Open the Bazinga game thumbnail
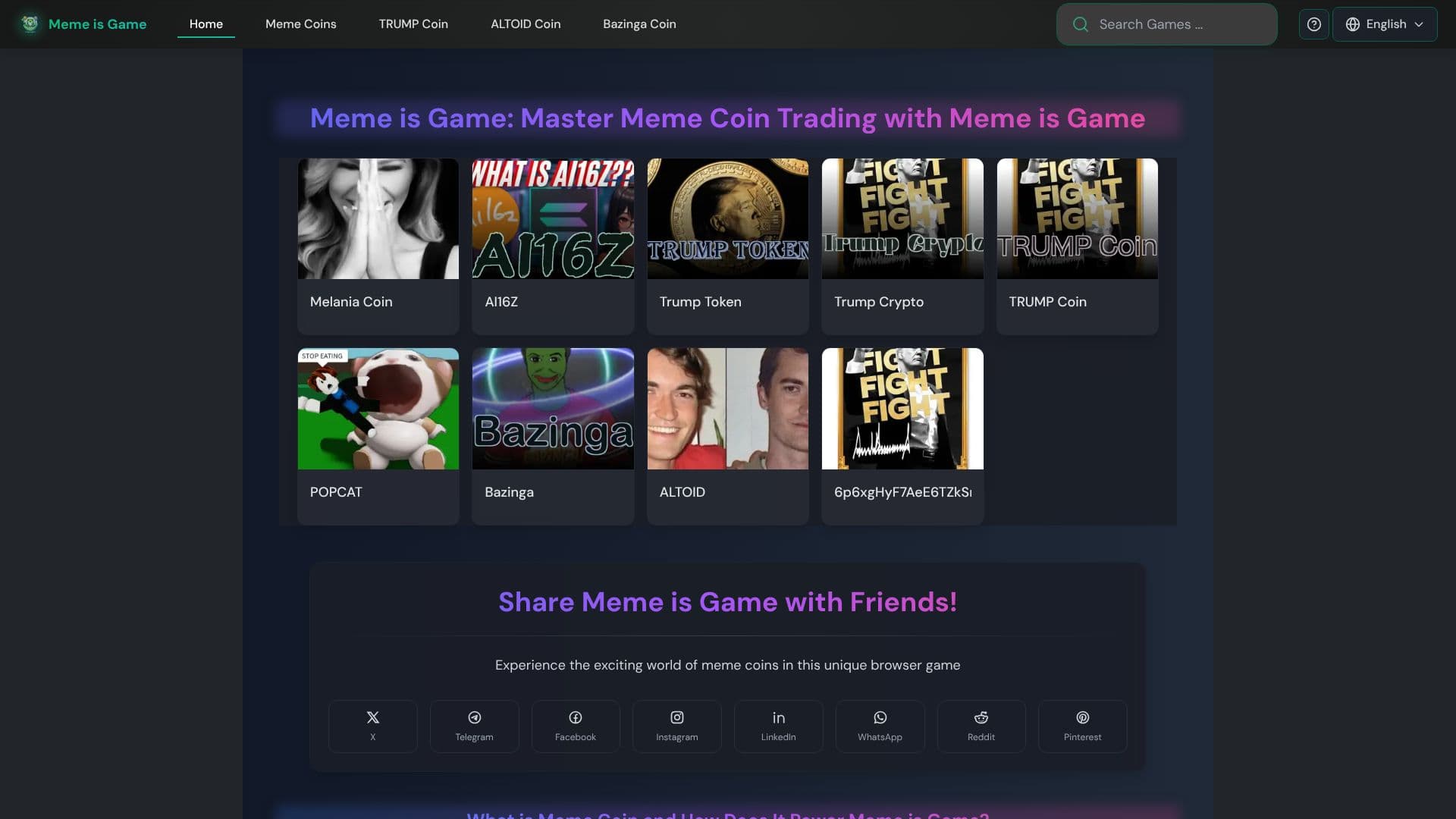 coord(553,409)
